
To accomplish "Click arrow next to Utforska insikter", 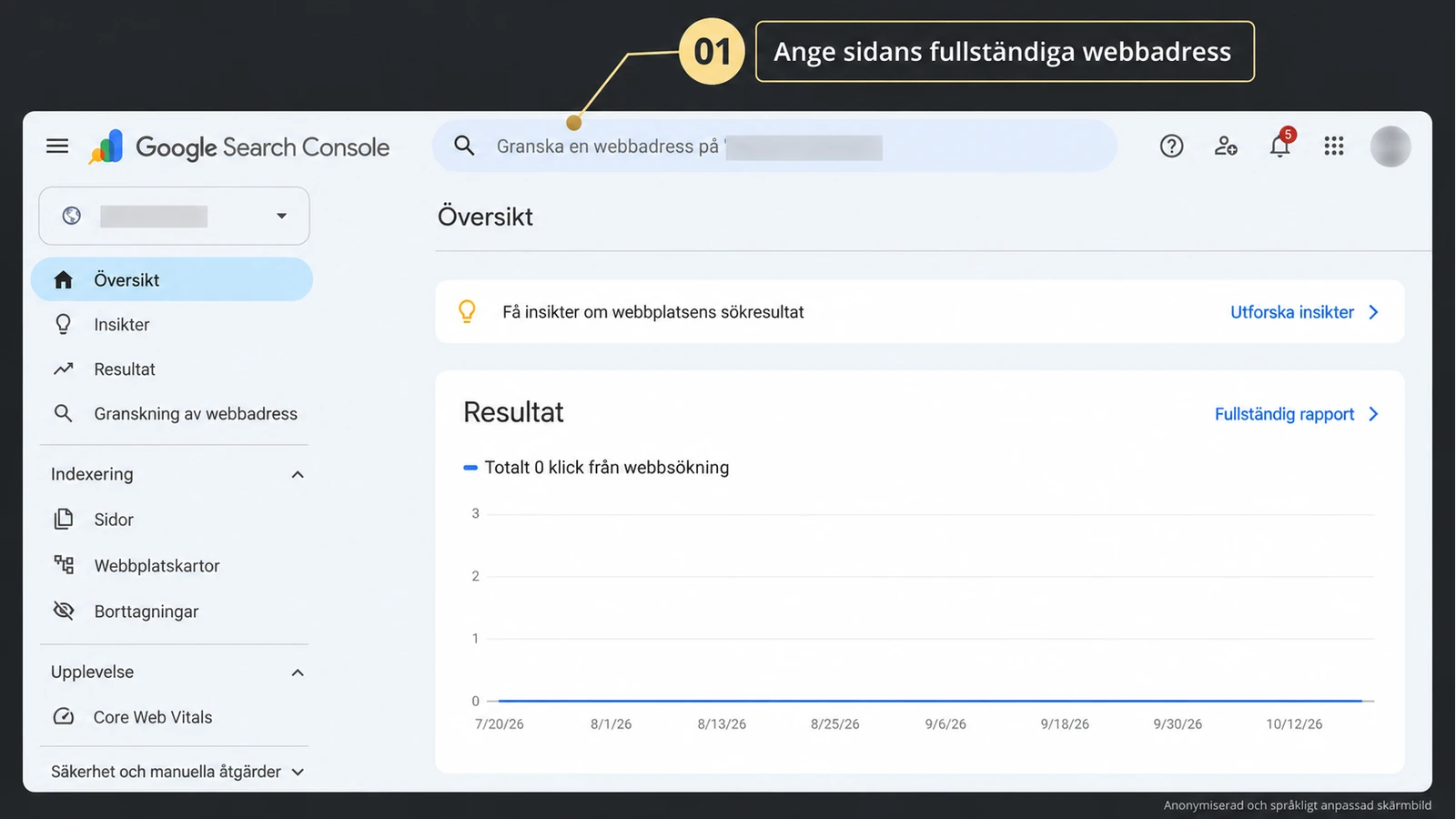I will coord(1373,312).
